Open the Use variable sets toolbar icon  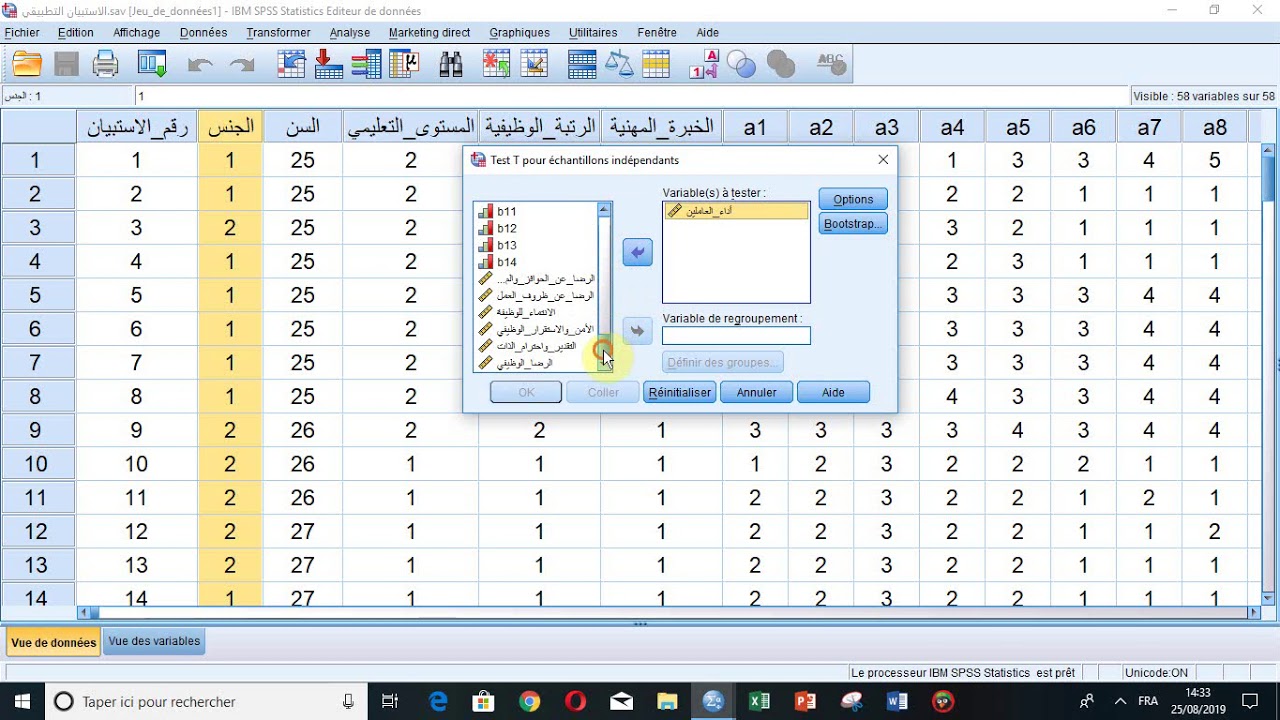pos(742,65)
